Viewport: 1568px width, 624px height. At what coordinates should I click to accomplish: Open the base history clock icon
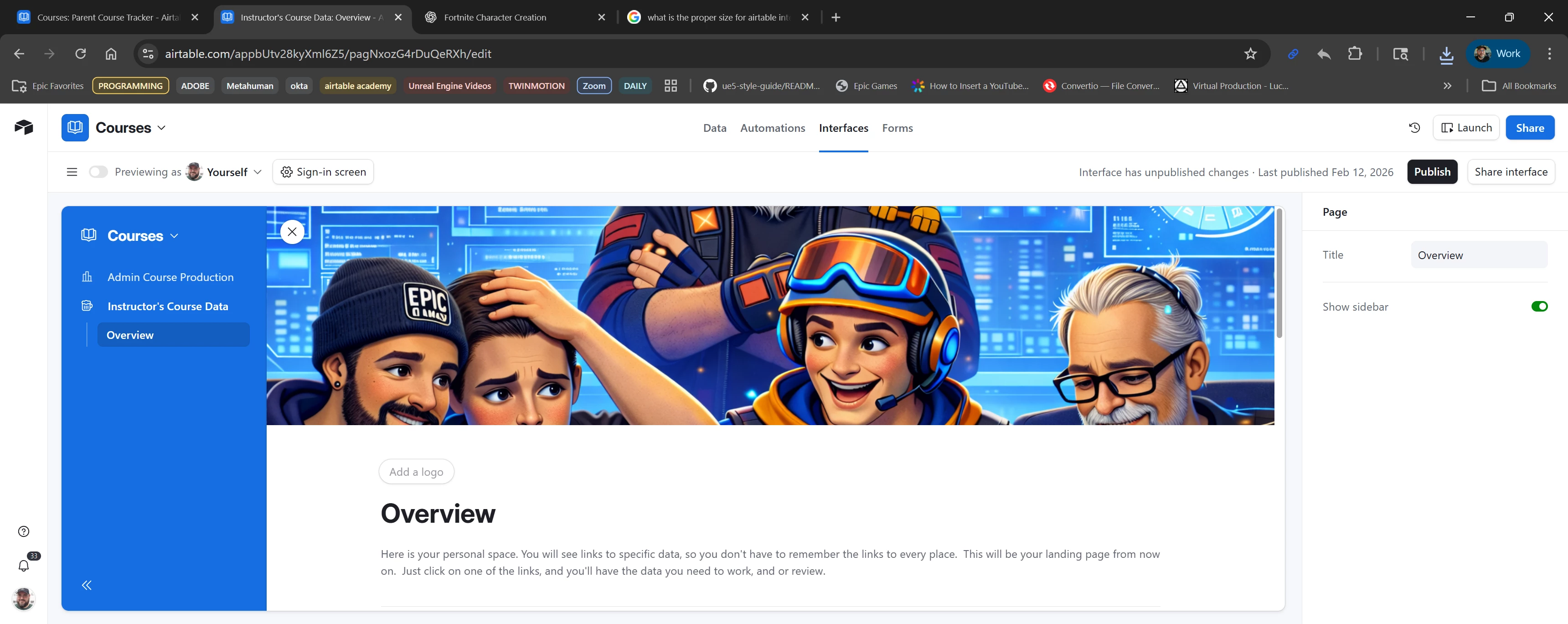[1414, 127]
